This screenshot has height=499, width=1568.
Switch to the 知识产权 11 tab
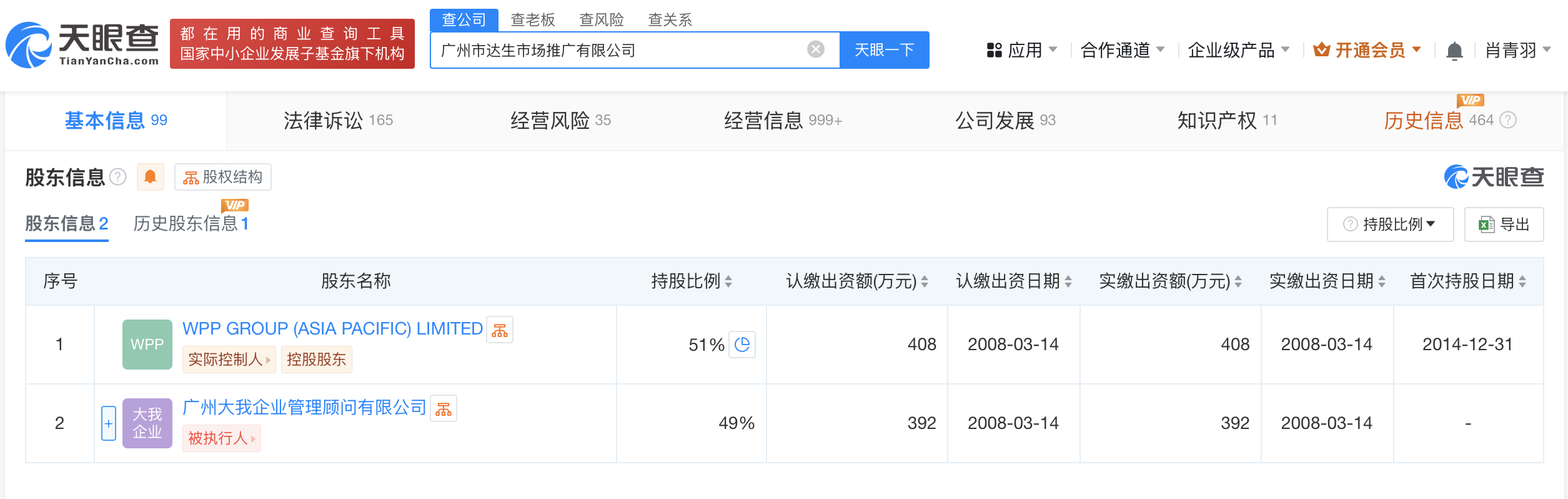[1227, 121]
